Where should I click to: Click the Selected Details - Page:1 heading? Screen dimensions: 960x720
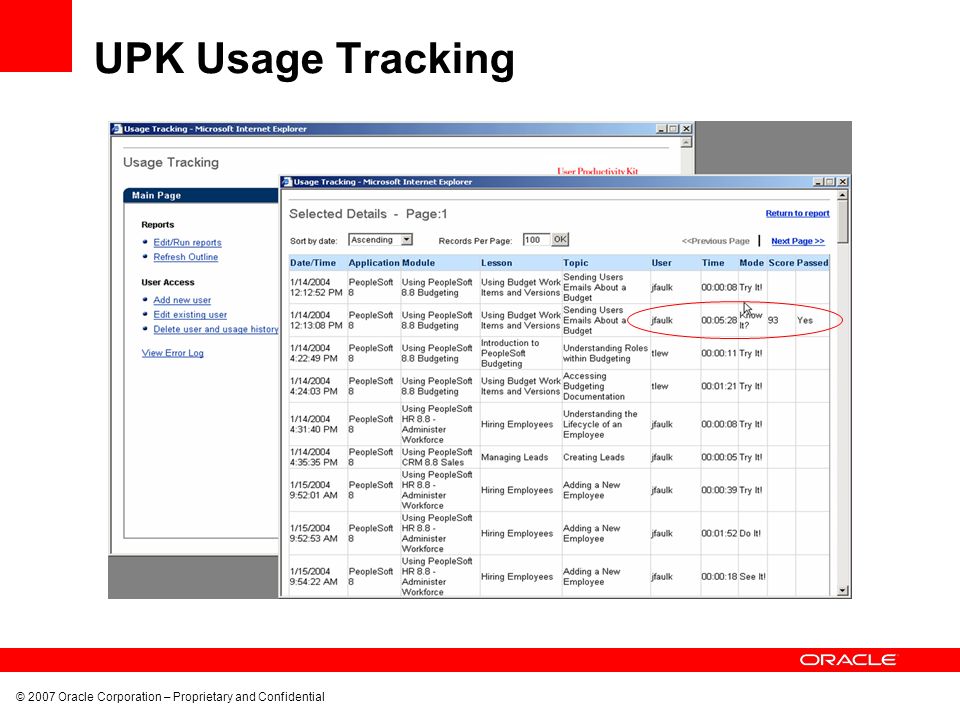[x=368, y=214]
